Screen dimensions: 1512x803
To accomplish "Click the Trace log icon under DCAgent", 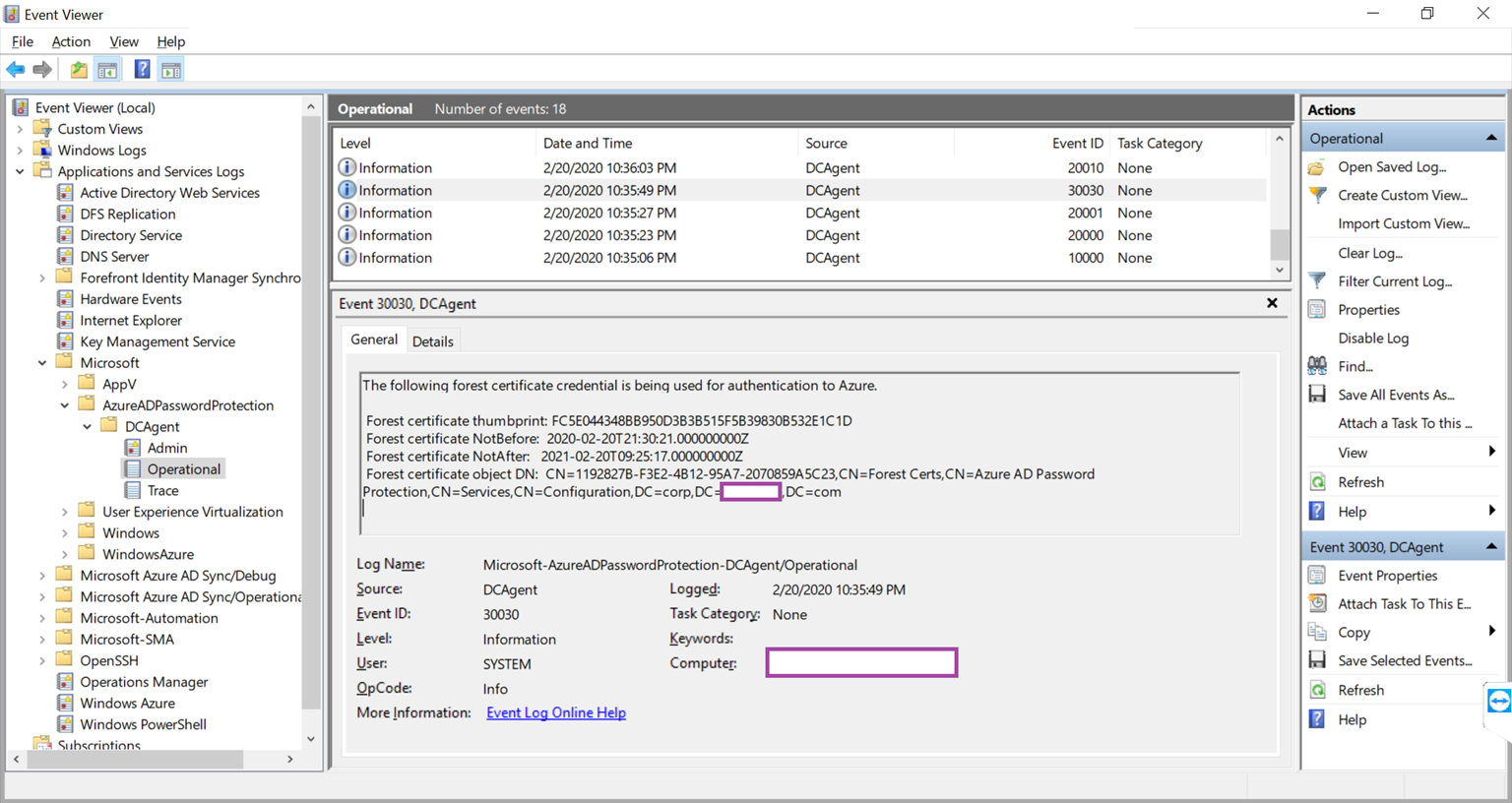I will pos(133,490).
